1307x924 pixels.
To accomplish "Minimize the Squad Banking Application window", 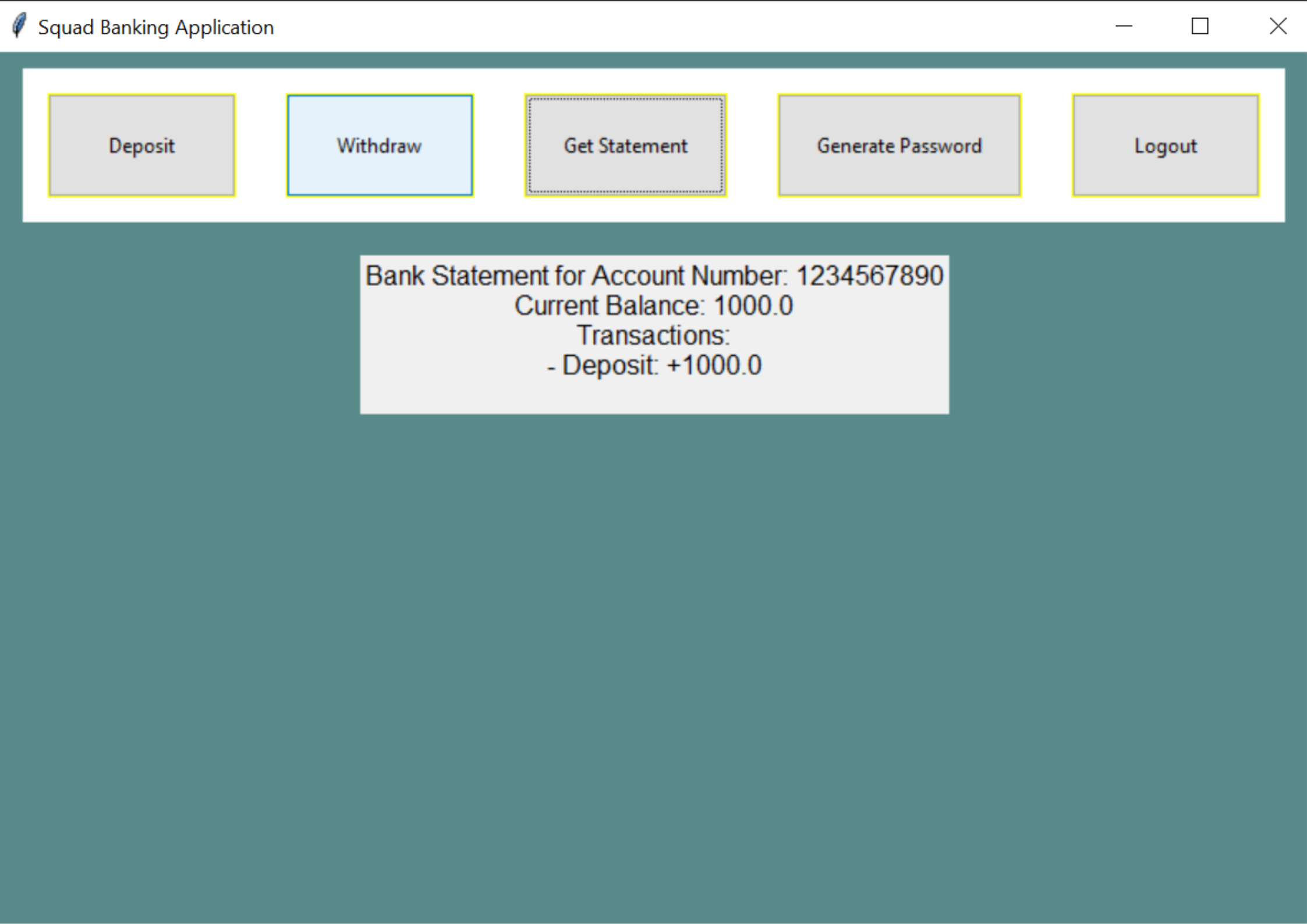I will point(1123,26).
